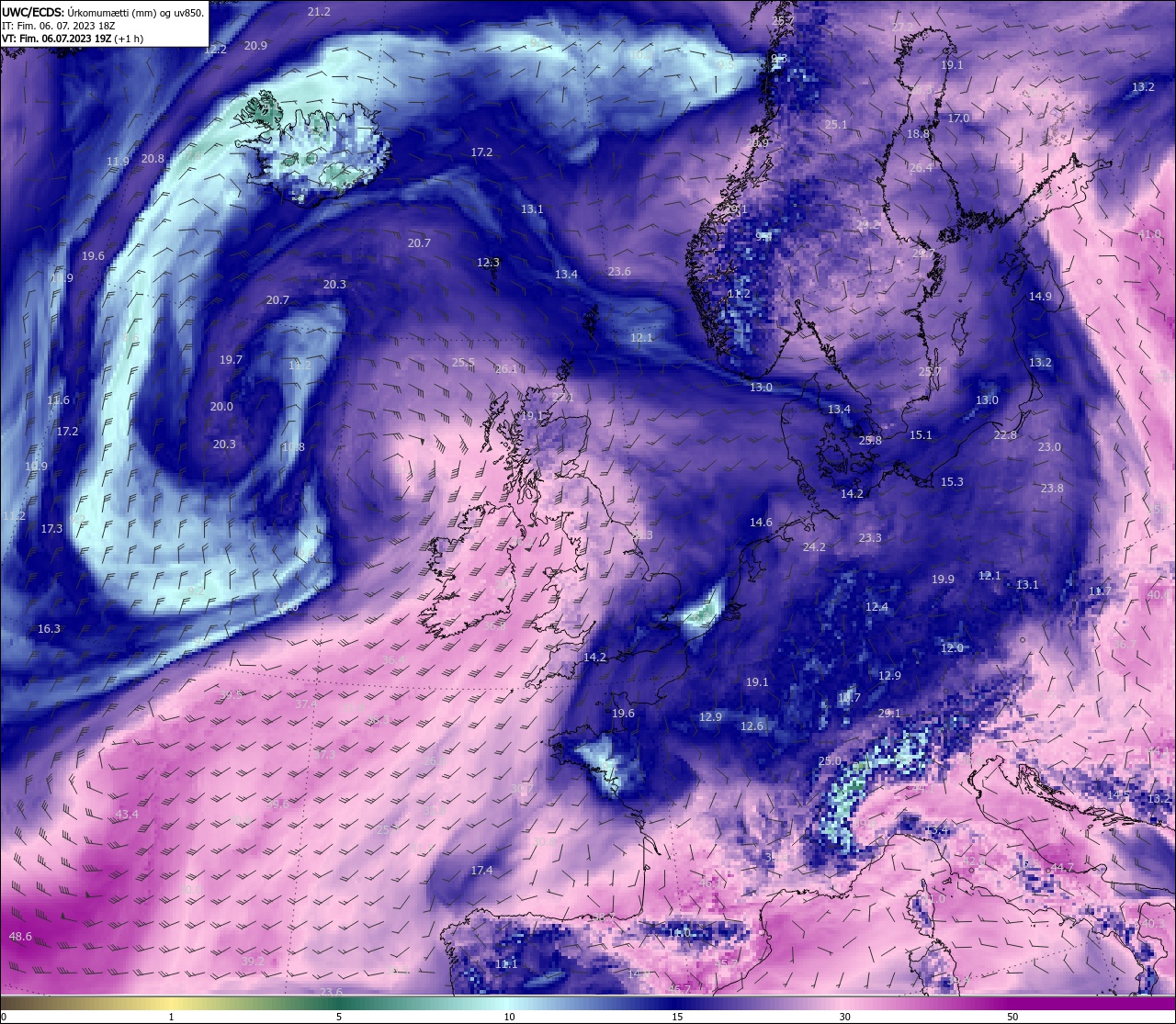The height and width of the screenshot is (1024, 1176).
Task: Click the 5 tick label on the colour scale
Action: (x=339, y=1017)
